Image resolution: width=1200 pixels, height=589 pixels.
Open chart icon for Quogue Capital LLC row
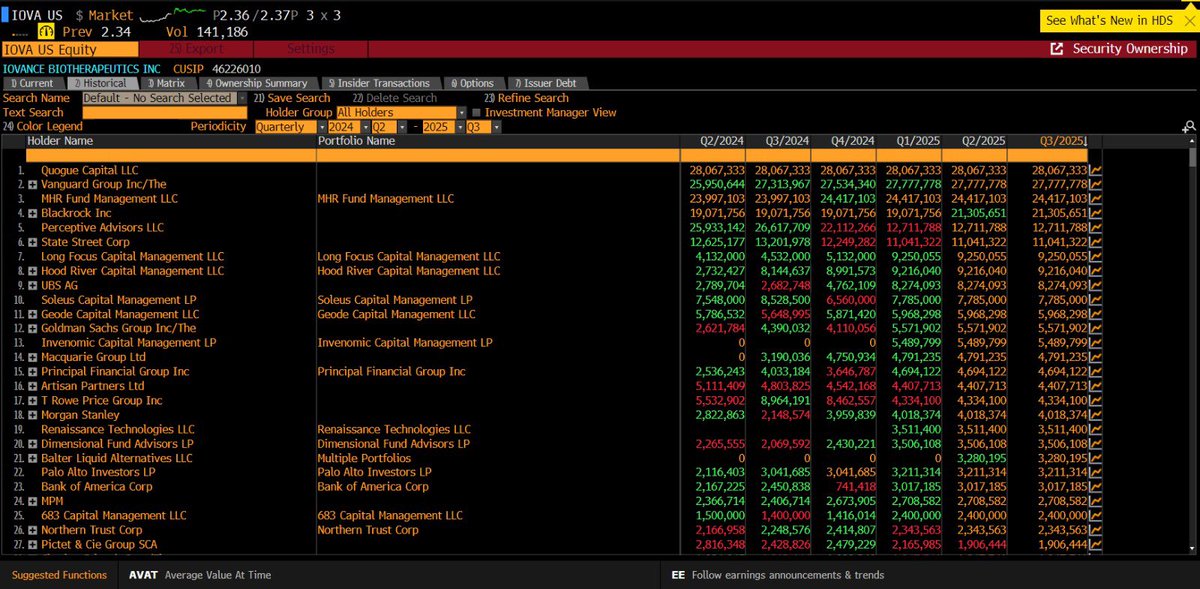tap(1095, 171)
